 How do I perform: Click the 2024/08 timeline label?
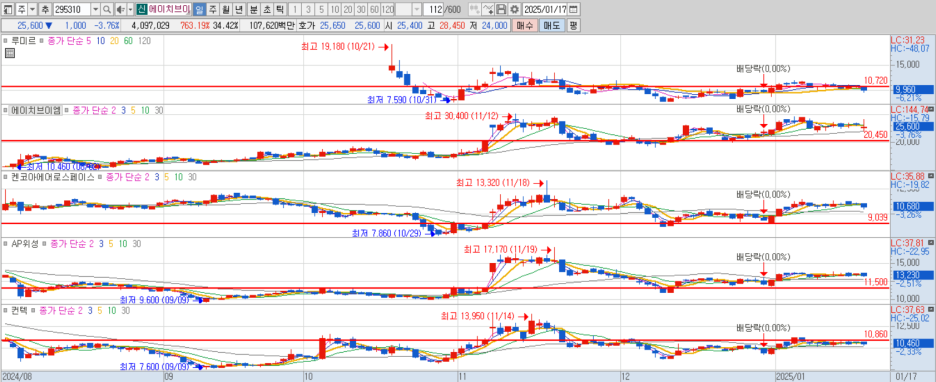pyautogui.click(x=17, y=377)
